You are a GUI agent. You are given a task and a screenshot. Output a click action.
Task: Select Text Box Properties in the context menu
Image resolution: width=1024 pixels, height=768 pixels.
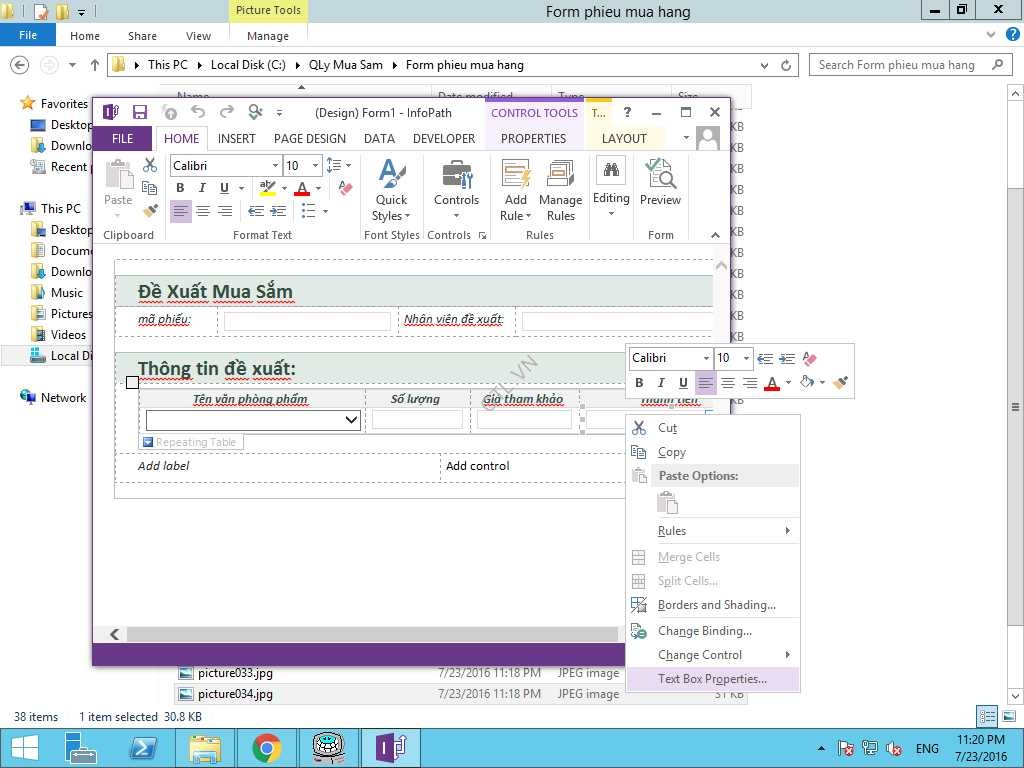(712, 679)
